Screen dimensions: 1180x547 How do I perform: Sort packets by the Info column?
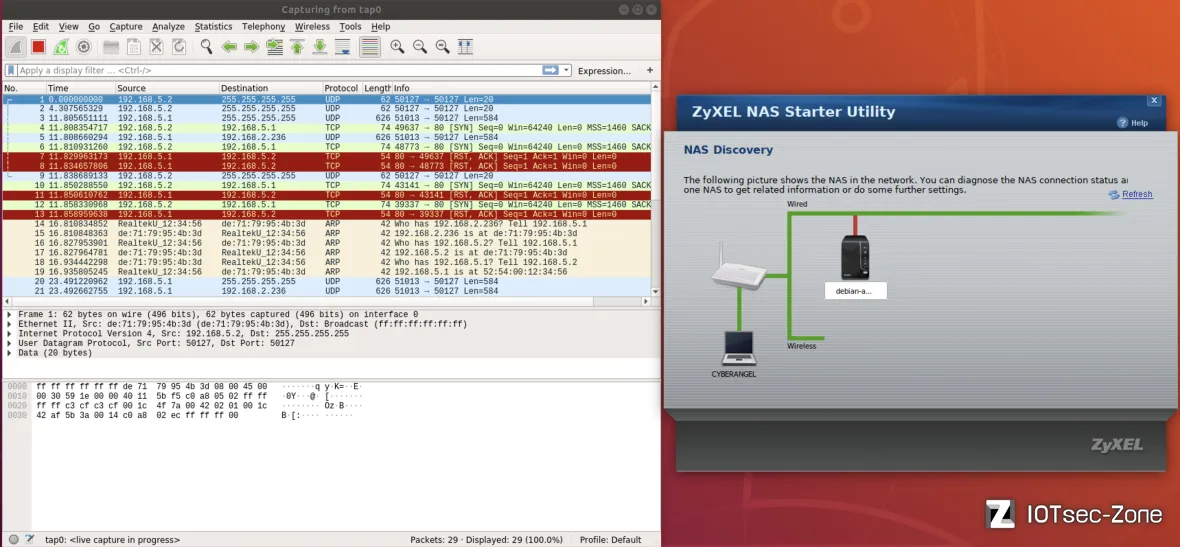[522, 89]
